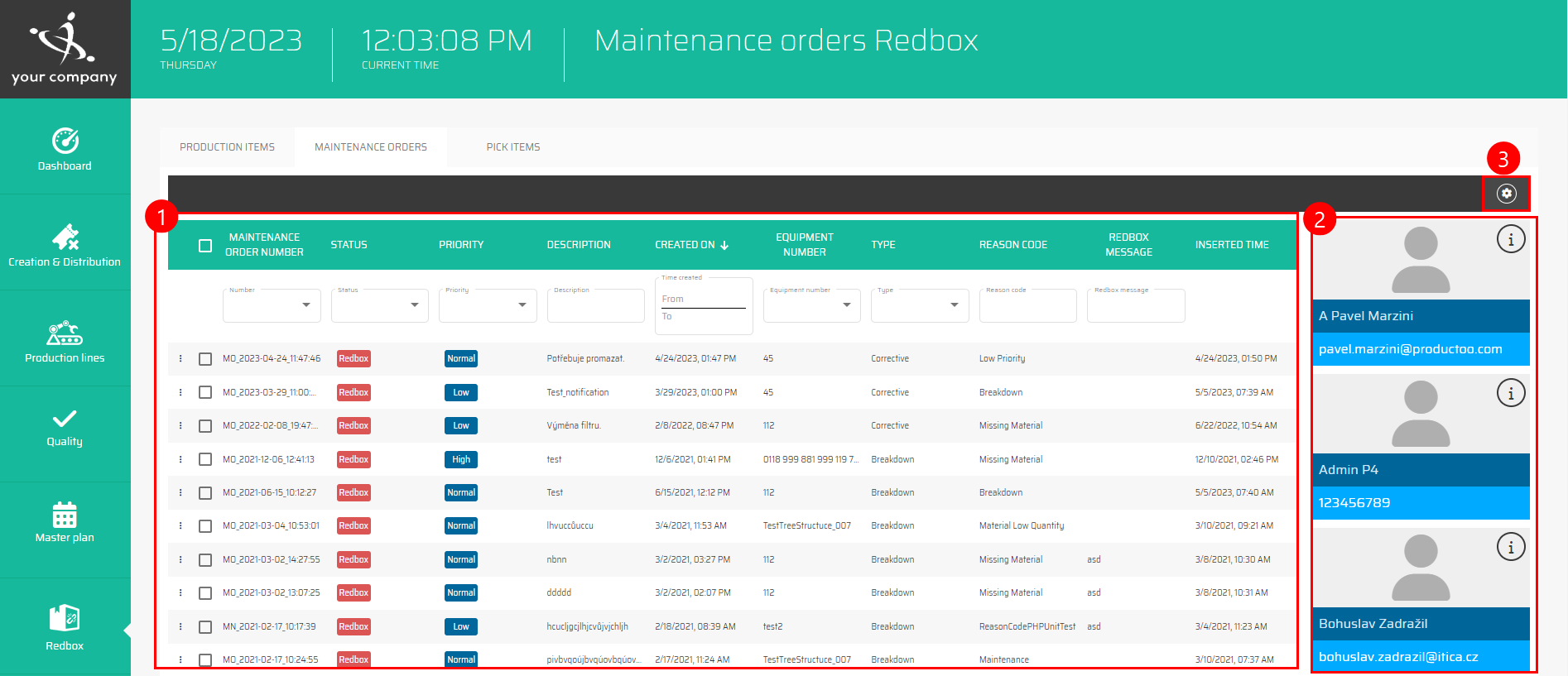Show info for A Pavel Marzini
The height and width of the screenshot is (676, 1568).
[x=1510, y=240]
